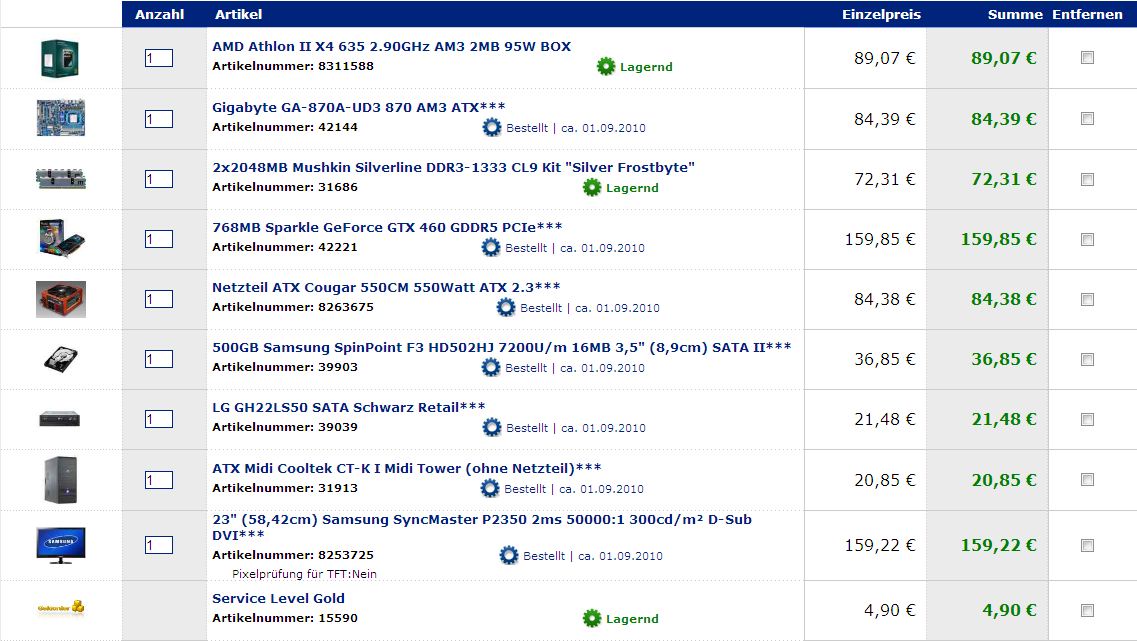The image size is (1137, 641).
Task: Open the 500GB Samsung SpinPoint F3 link
Action: (502, 347)
